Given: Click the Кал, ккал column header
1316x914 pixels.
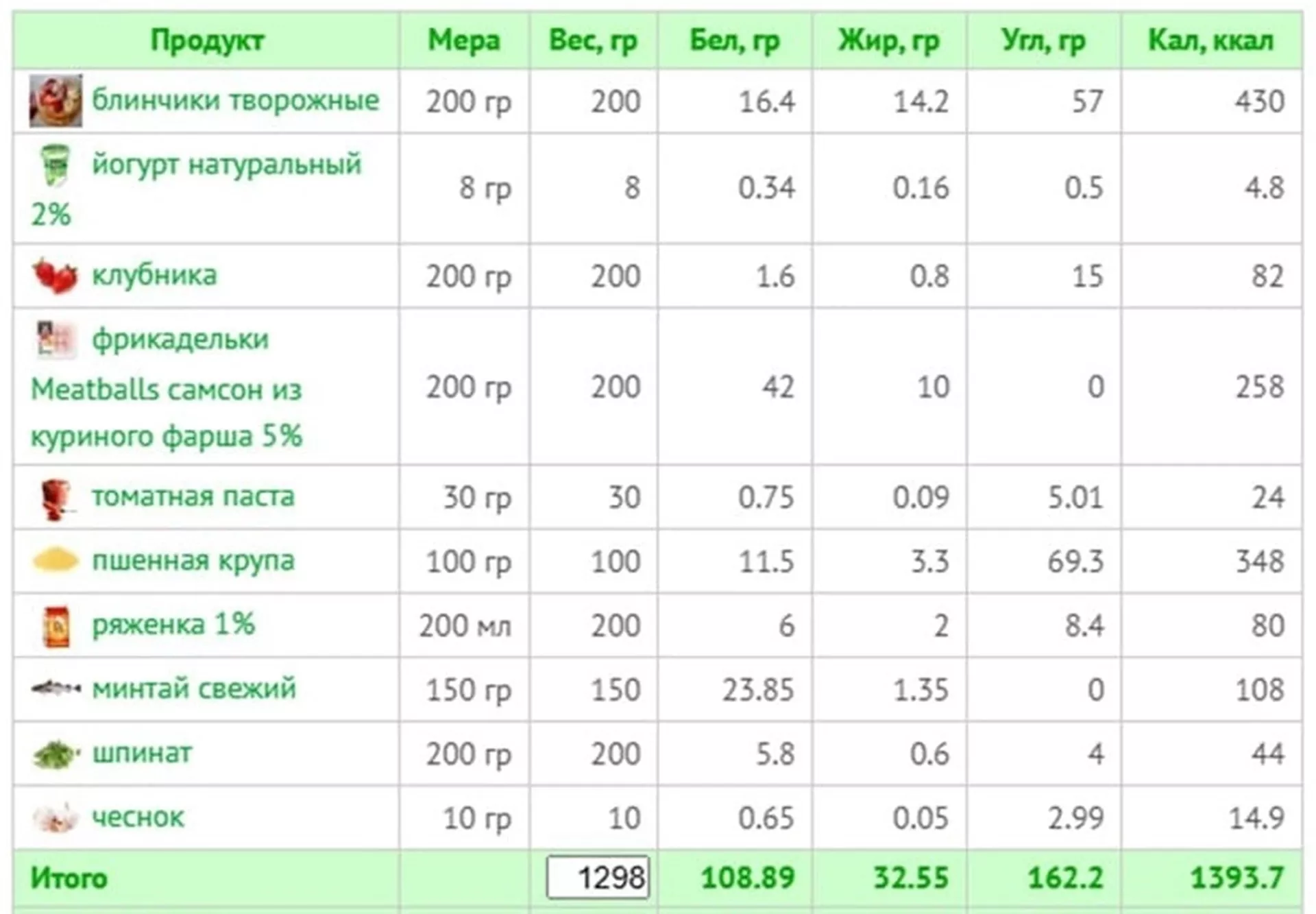Looking at the screenshot, I should click(x=1211, y=40).
